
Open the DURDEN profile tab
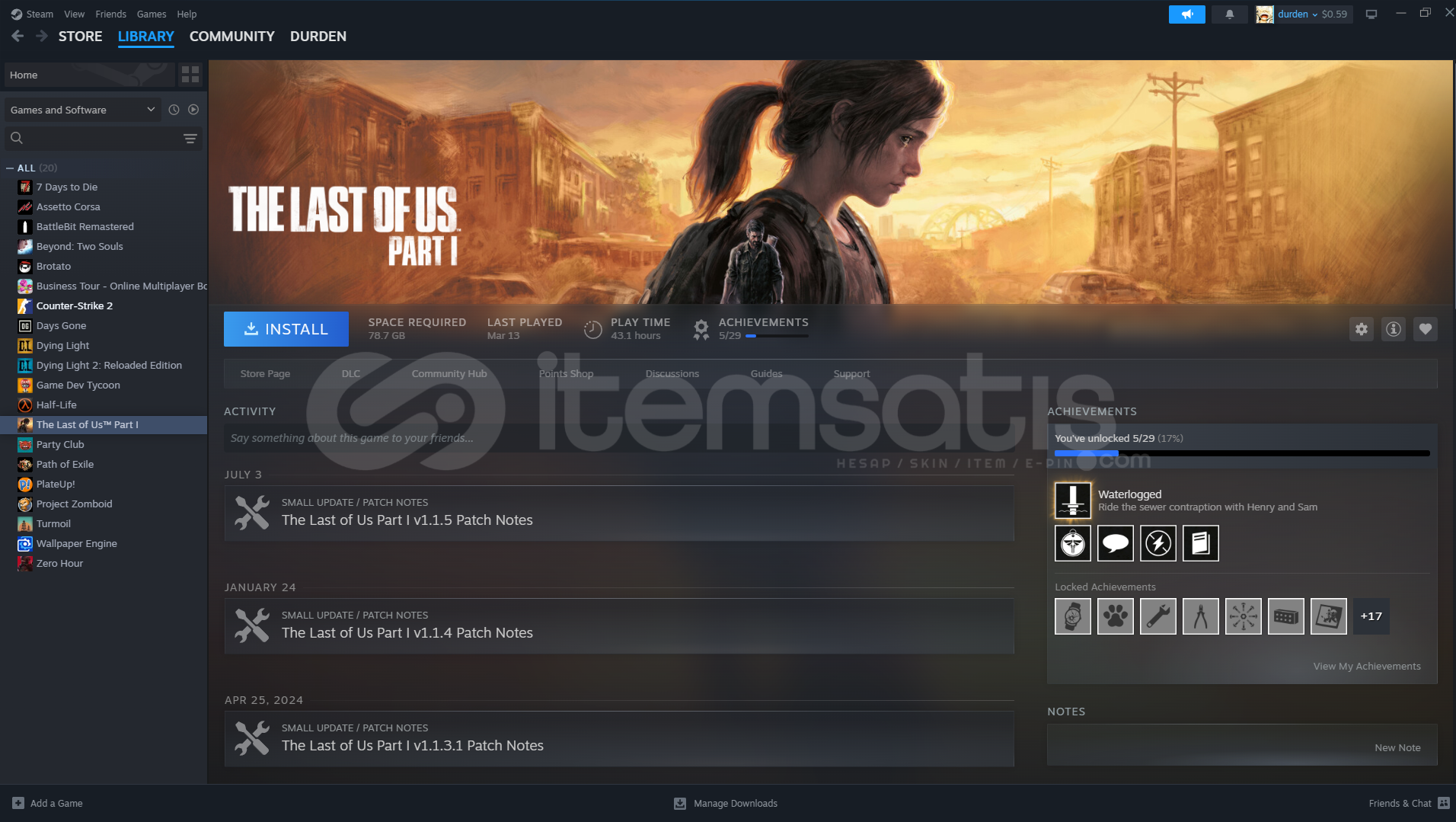click(x=318, y=36)
